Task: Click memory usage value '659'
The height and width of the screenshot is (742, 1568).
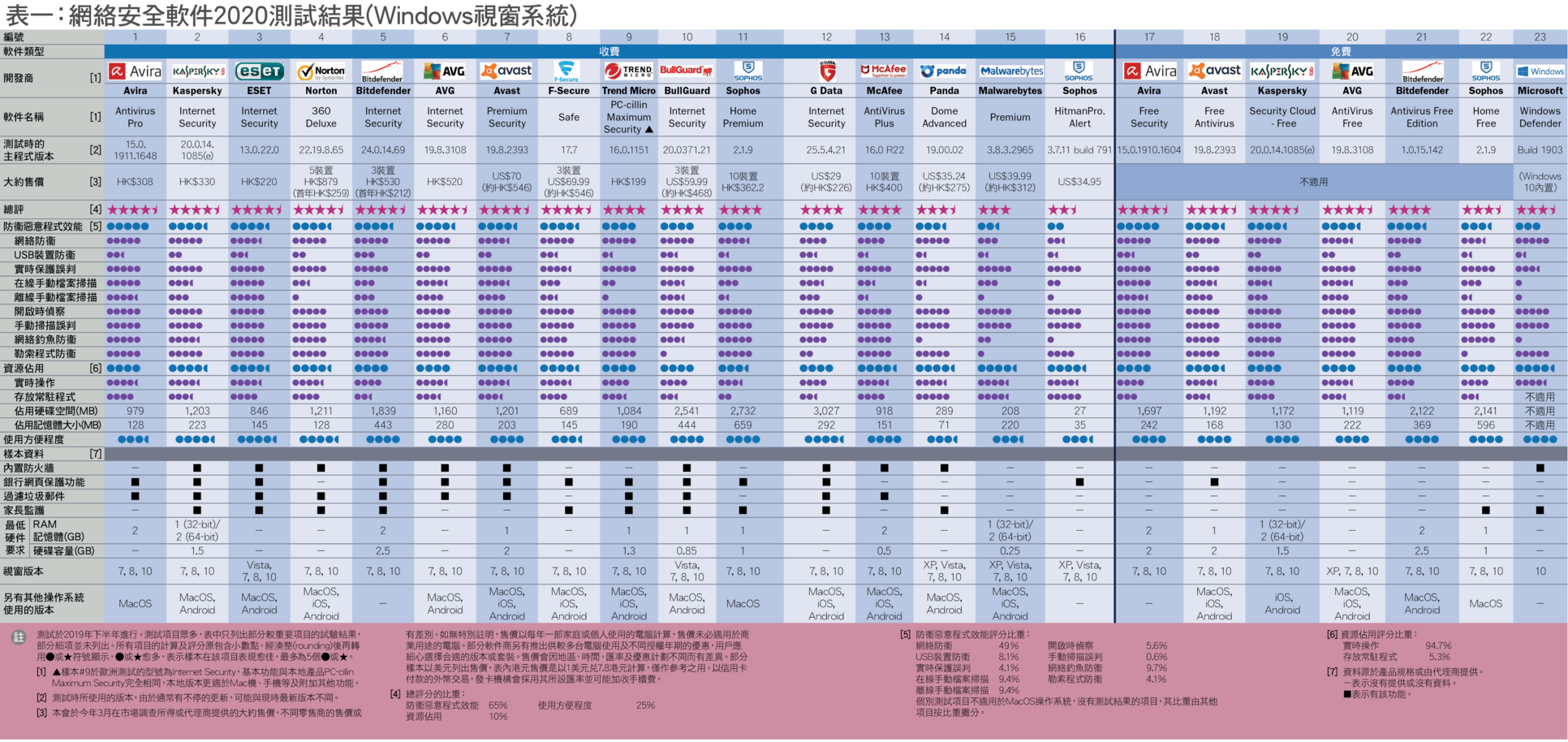Action: click(x=743, y=425)
